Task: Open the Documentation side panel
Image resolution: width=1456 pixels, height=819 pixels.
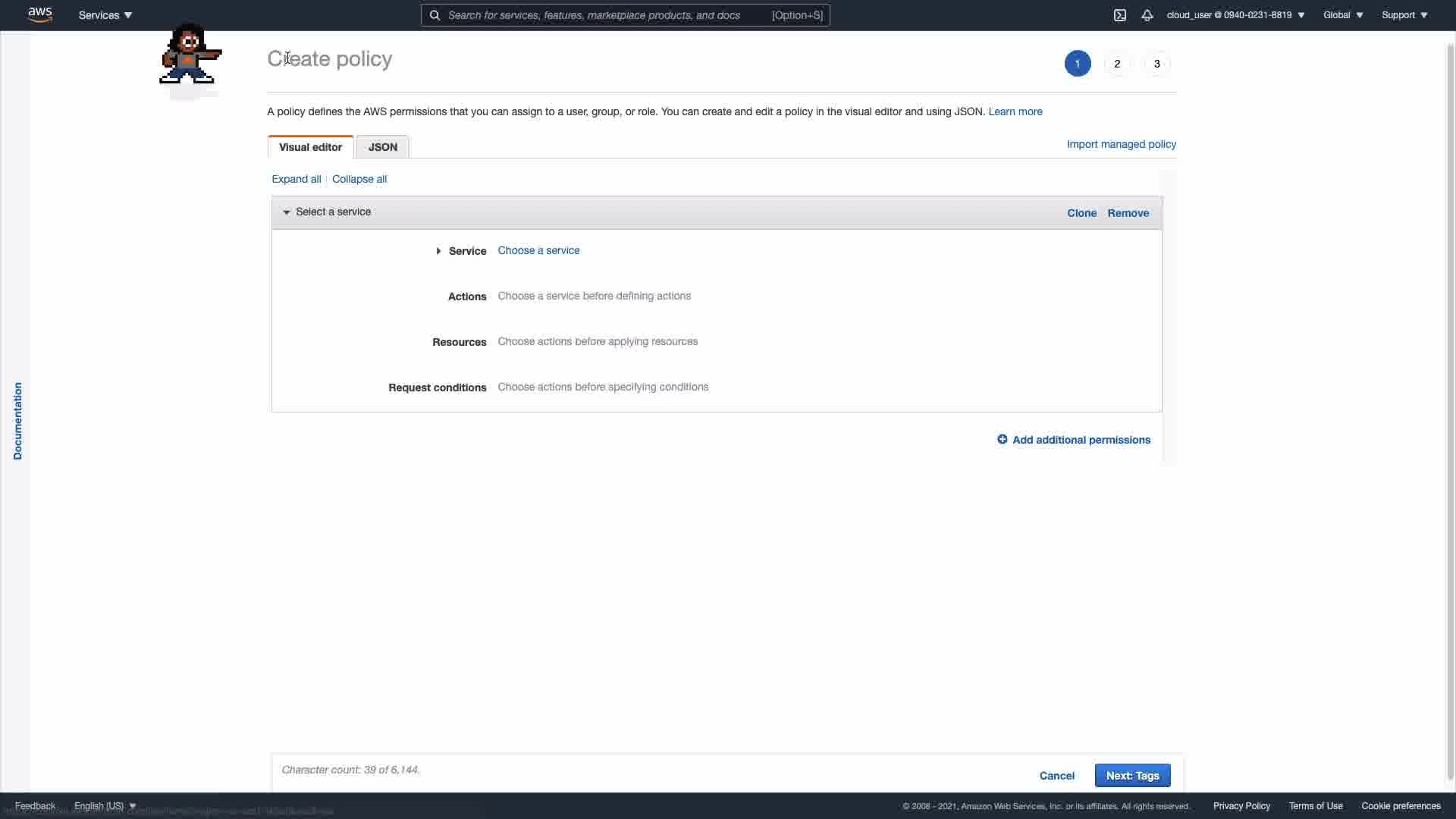Action: point(17,421)
